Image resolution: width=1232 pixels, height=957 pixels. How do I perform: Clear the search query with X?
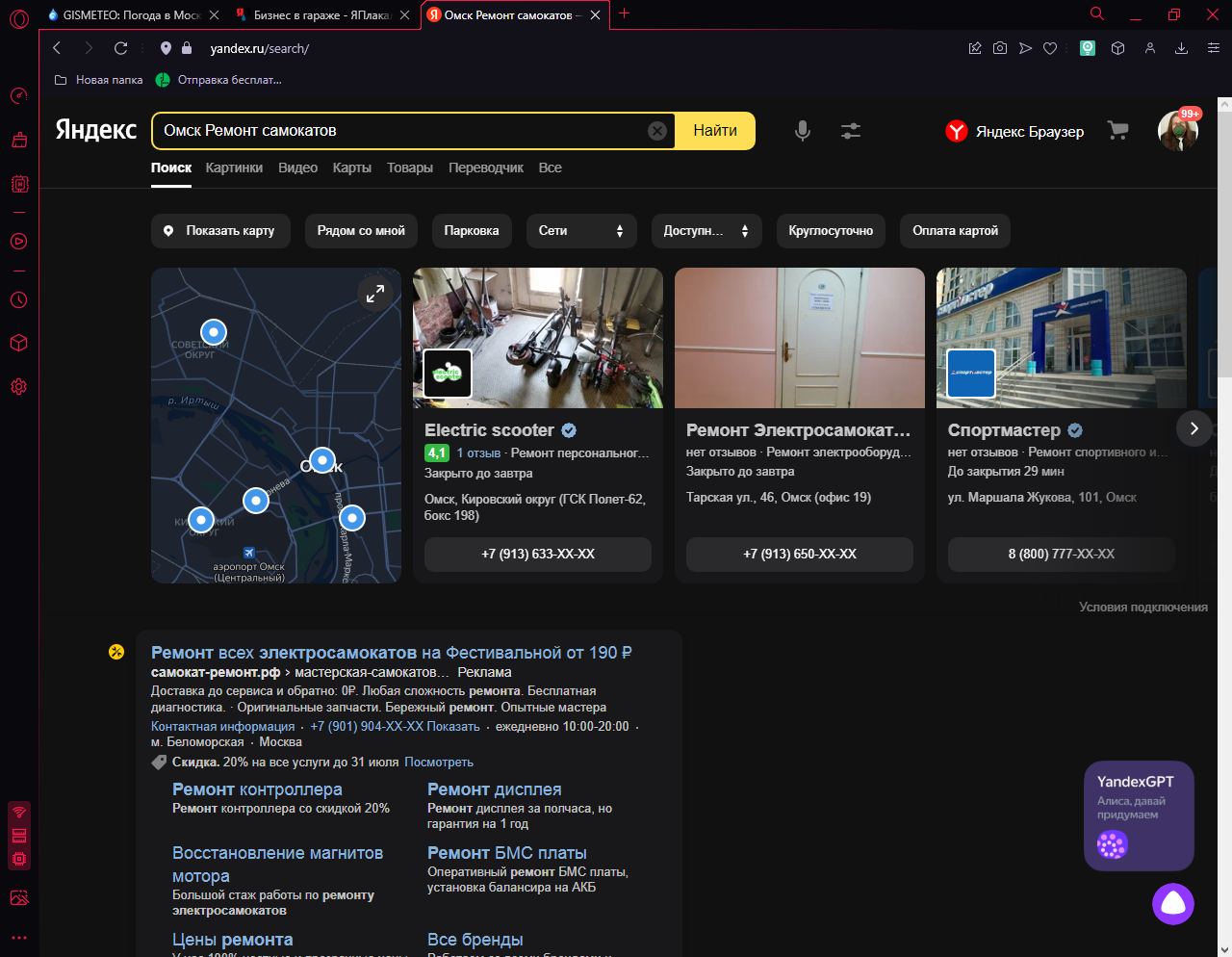(x=657, y=131)
